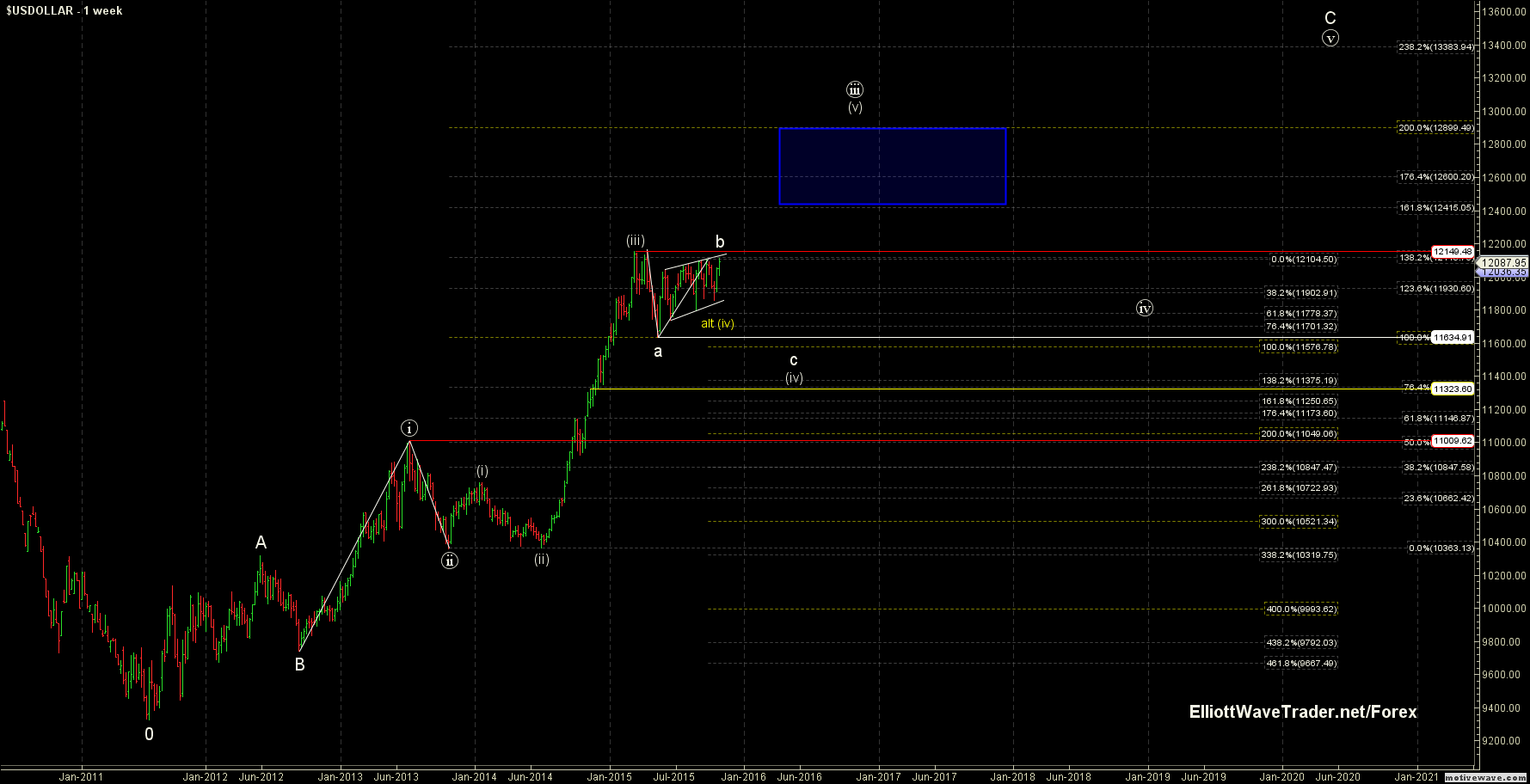Click "13600.00" on the price axis
The image size is (1530, 784).
[x=1504, y=12]
